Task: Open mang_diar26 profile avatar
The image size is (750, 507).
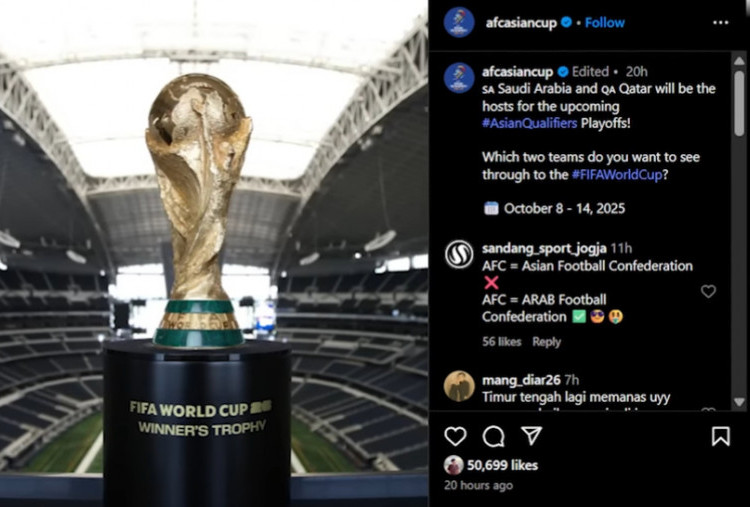Action: pos(459,386)
